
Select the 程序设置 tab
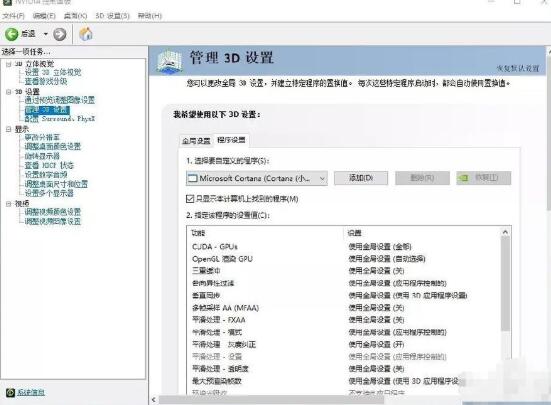point(231,140)
